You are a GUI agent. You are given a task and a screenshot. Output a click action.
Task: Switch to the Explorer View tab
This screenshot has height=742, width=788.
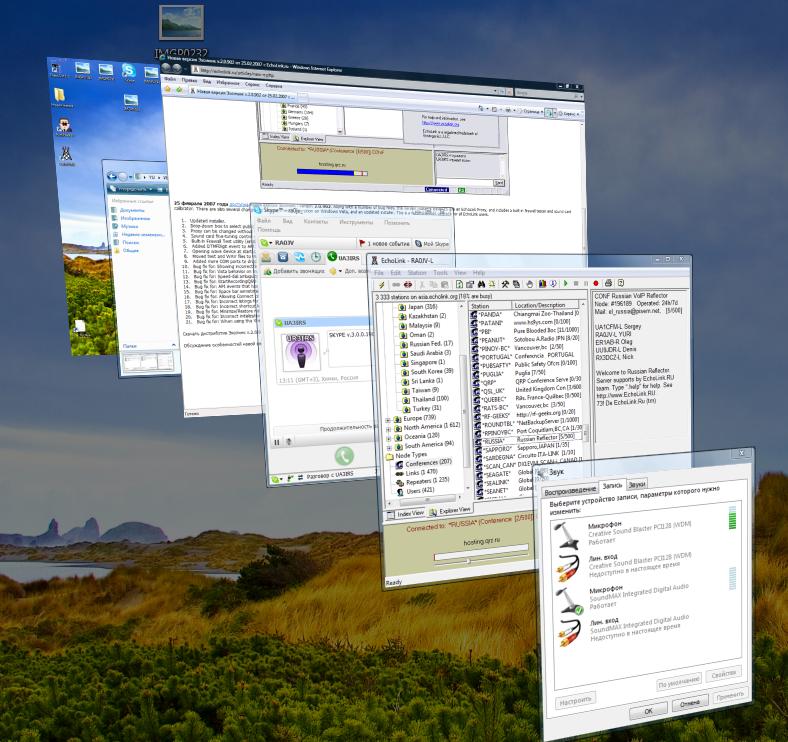point(450,511)
